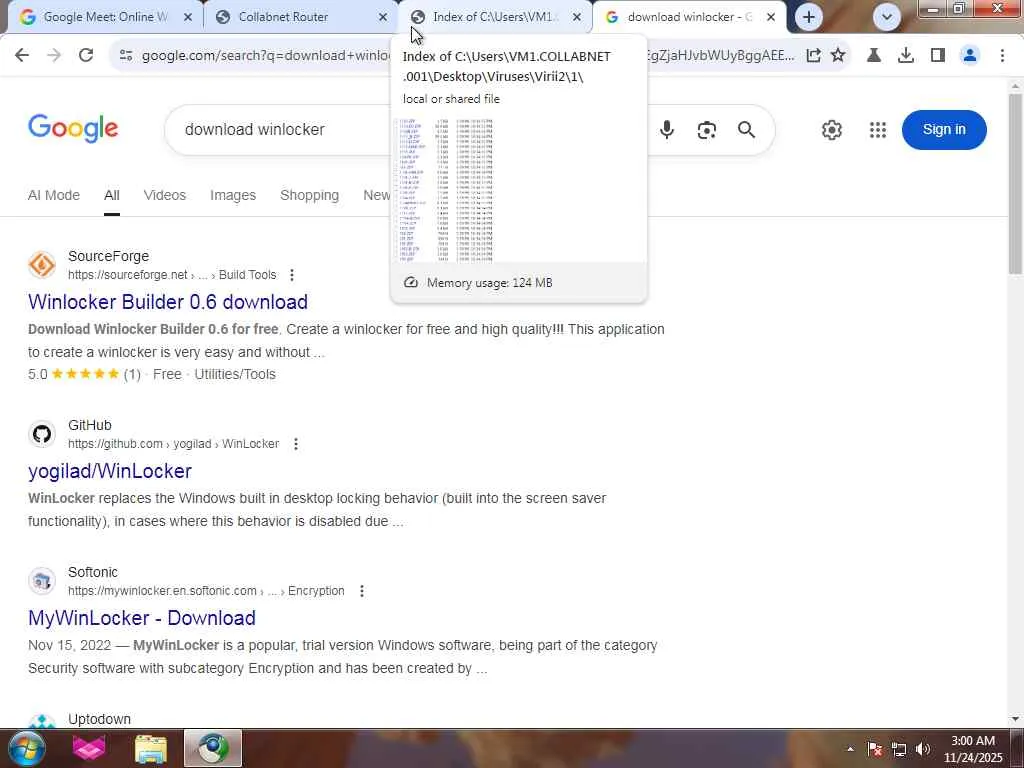Go back using the browser back arrow
Image resolution: width=1024 pixels, height=768 pixels.
(x=22, y=56)
